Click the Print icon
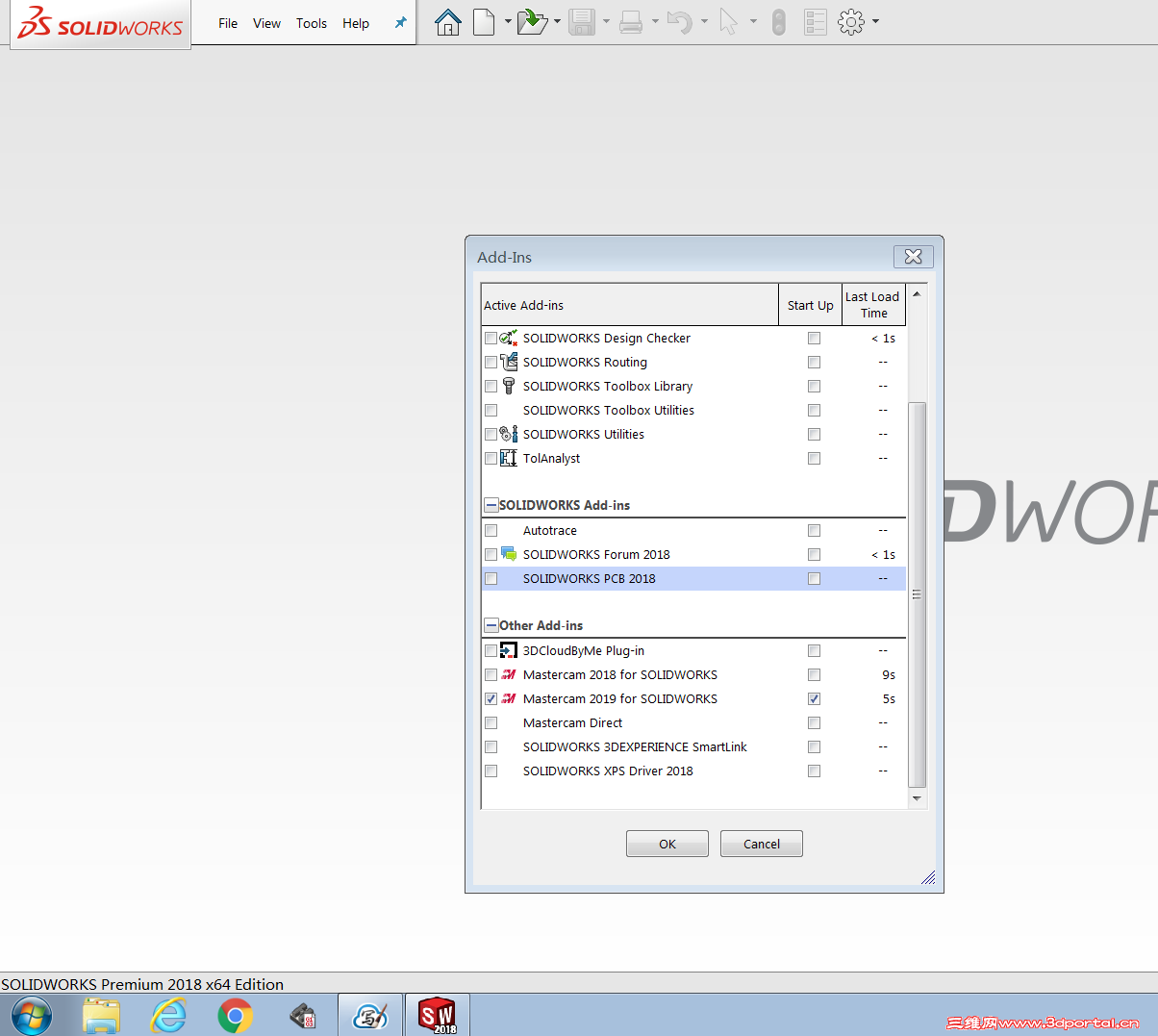This screenshot has width=1158, height=1036. (x=631, y=21)
